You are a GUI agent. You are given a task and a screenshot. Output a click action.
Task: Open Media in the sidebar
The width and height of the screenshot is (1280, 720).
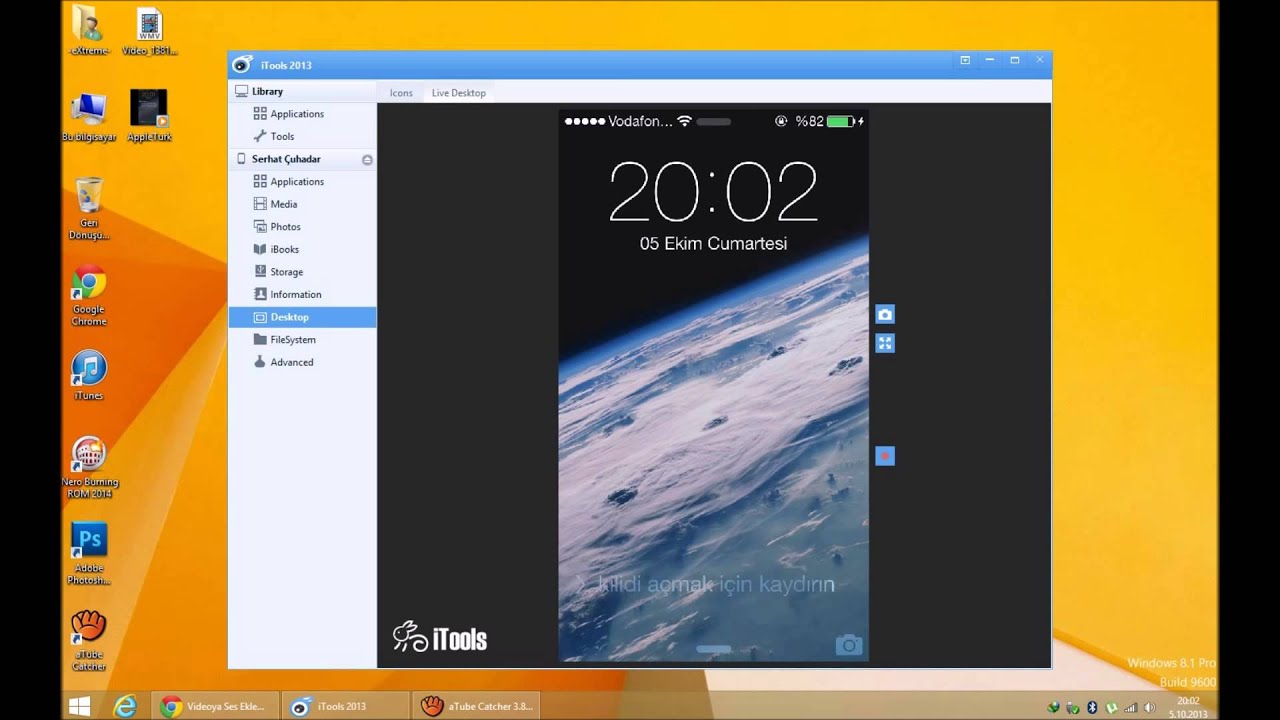pyautogui.click(x=302, y=204)
